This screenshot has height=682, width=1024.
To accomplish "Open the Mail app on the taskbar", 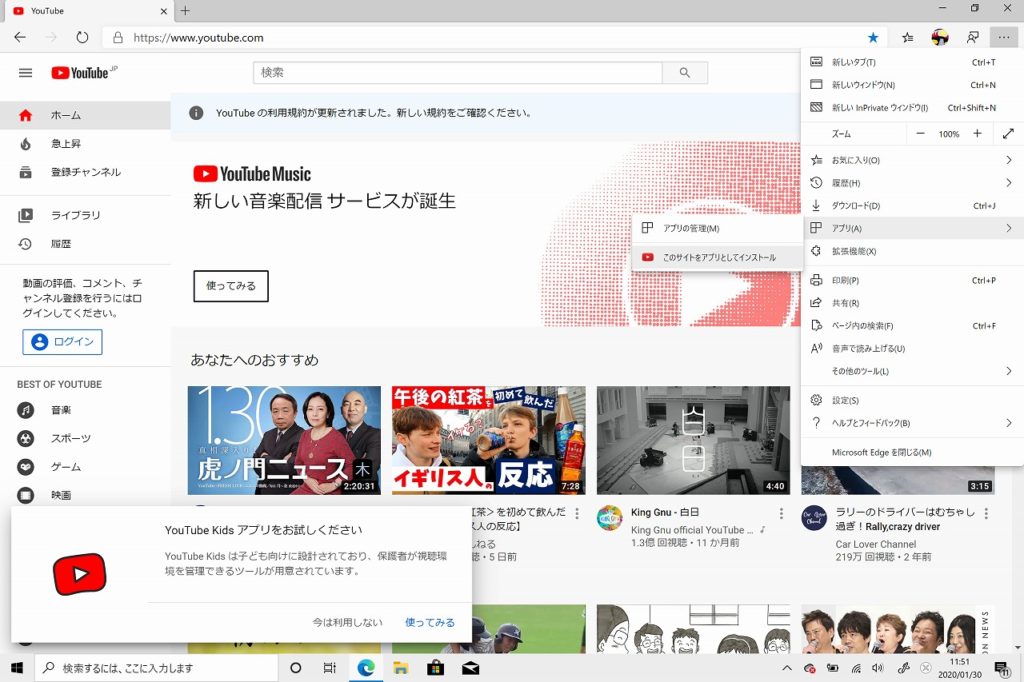I will point(470,668).
